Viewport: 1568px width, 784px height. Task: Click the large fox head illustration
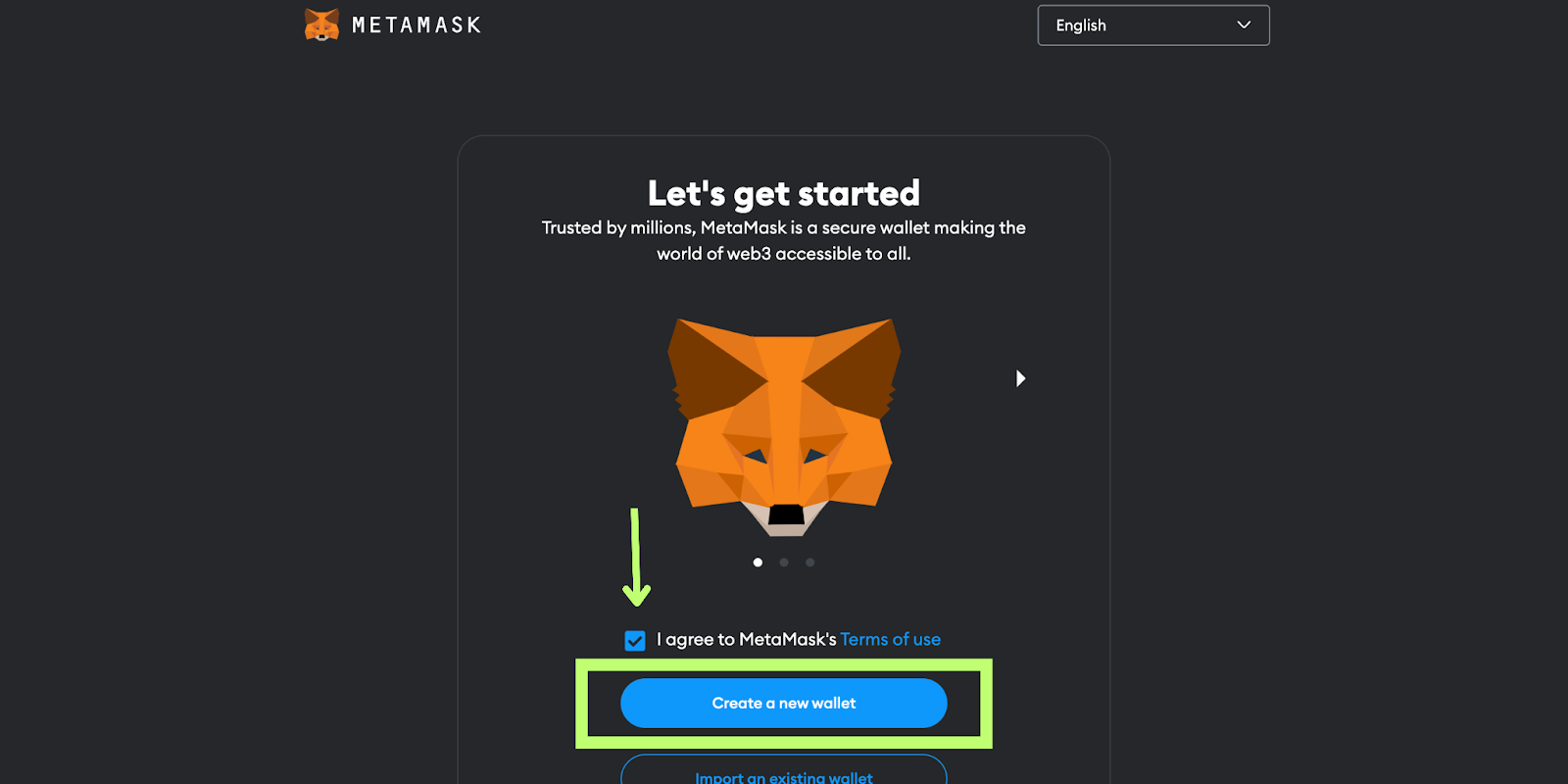(x=784, y=427)
